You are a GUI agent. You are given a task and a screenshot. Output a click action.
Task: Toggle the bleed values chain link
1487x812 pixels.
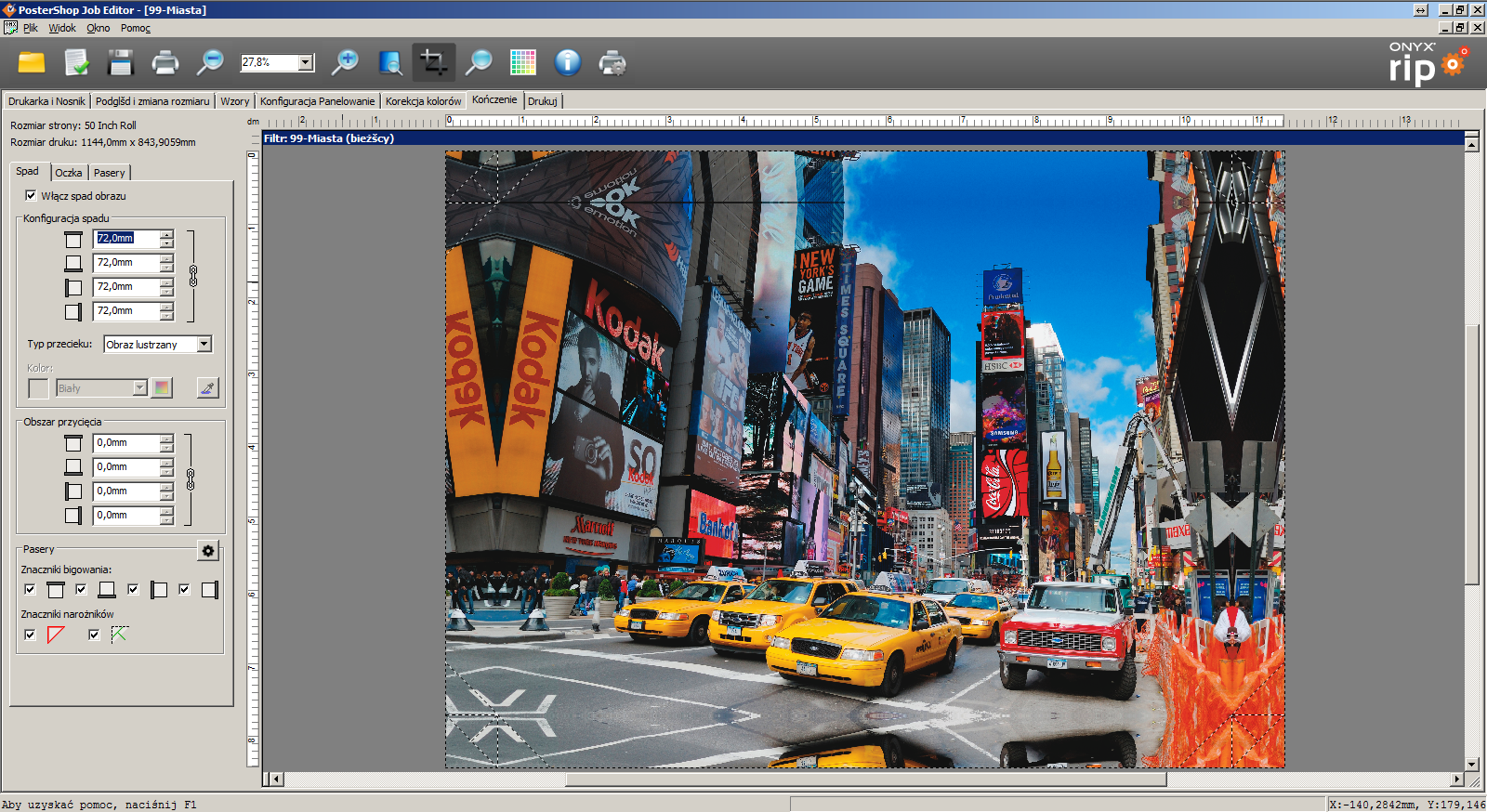(193, 276)
